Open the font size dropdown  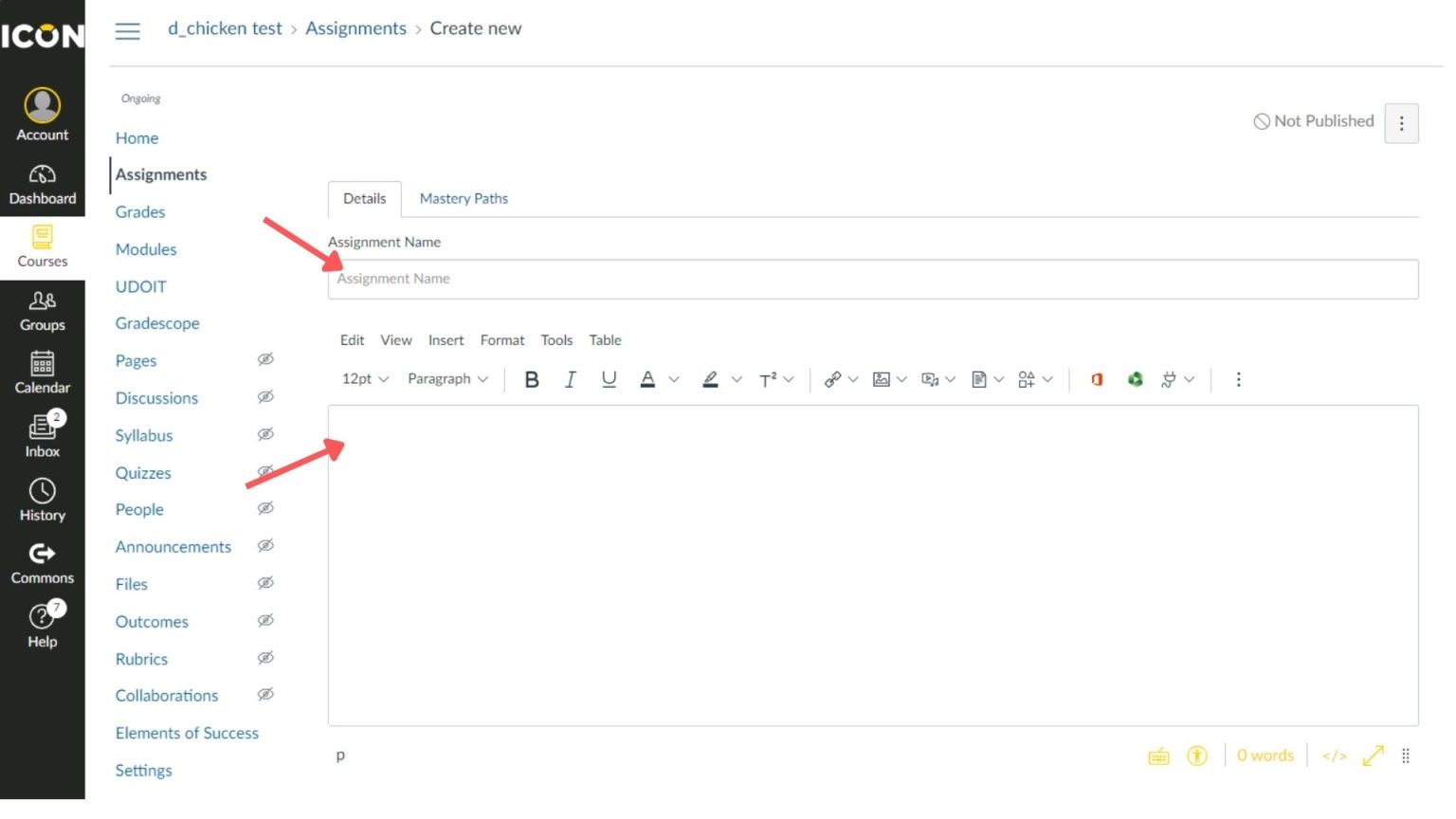click(363, 378)
